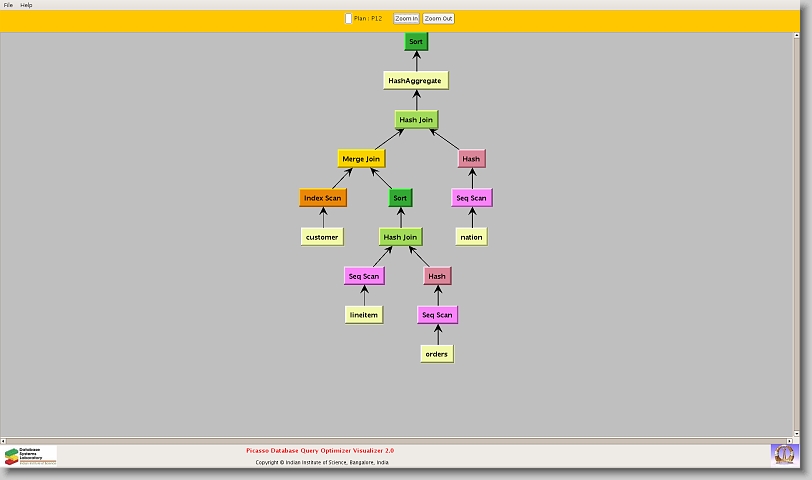Image resolution: width=812 pixels, height=480 pixels.
Task: Select the Hash Join node below HashAggregate
Action: (x=416, y=120)
